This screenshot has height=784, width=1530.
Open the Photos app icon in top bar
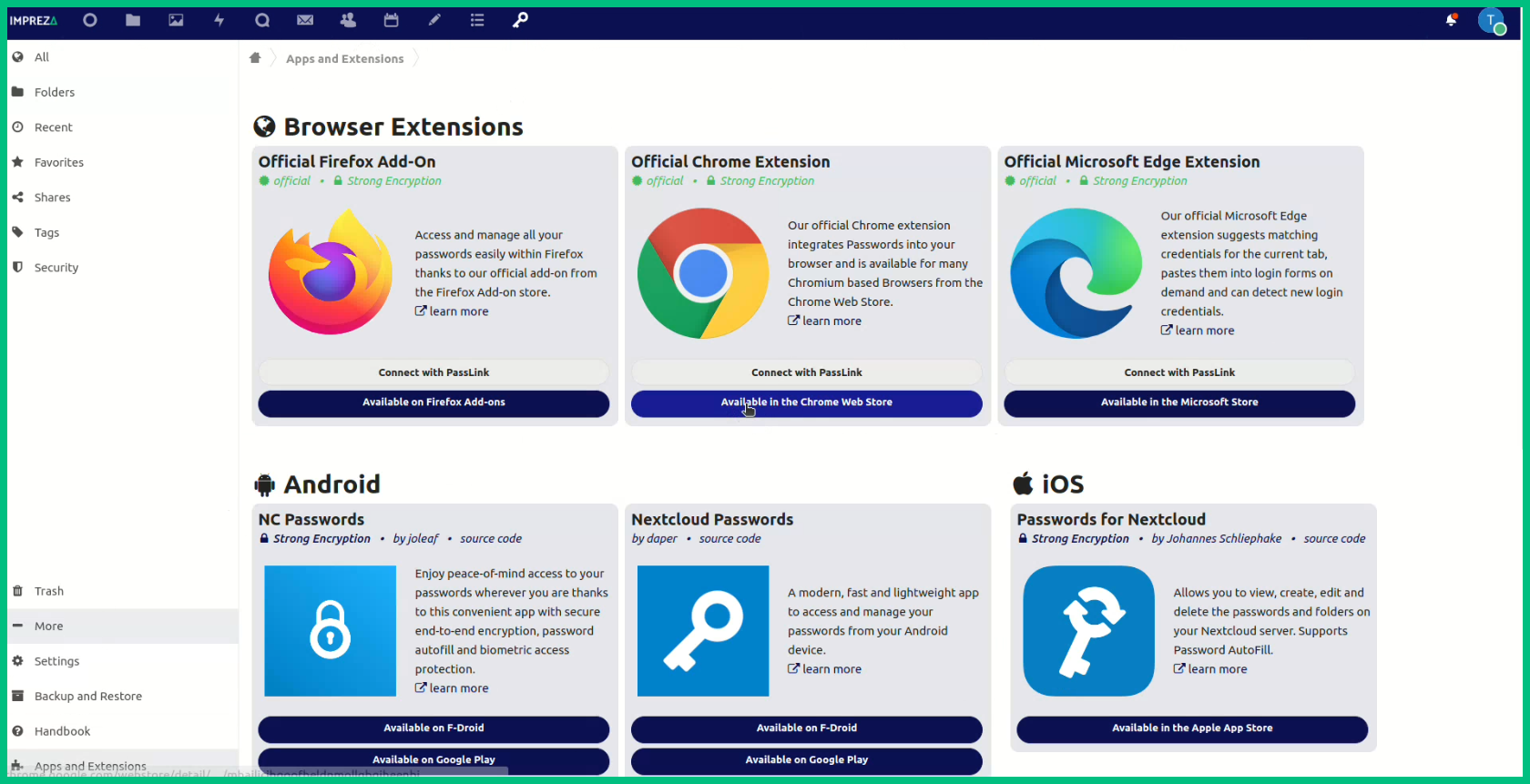[176, 20]
